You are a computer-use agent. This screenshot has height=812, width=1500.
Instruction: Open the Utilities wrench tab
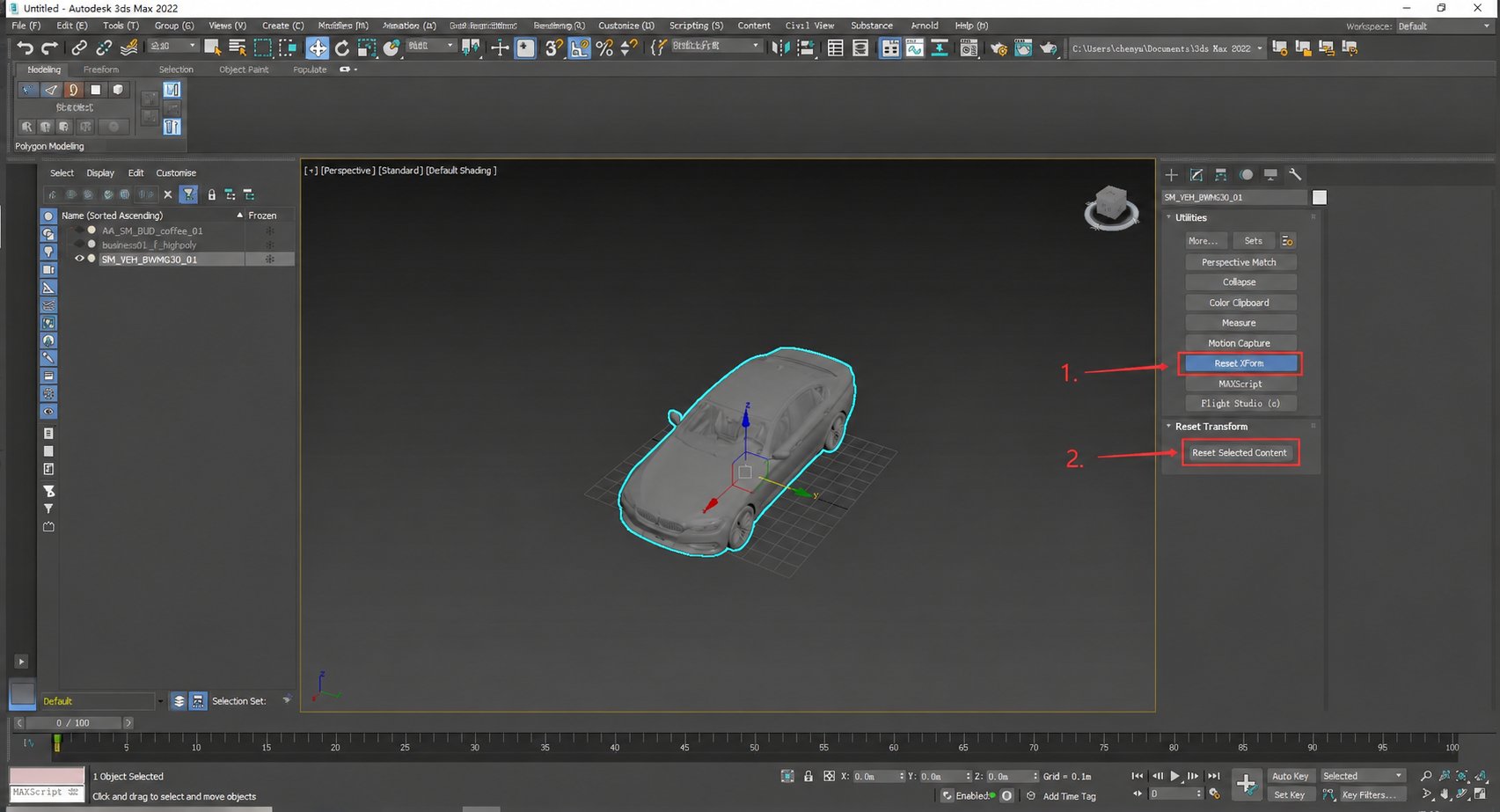pos(1295,174)
